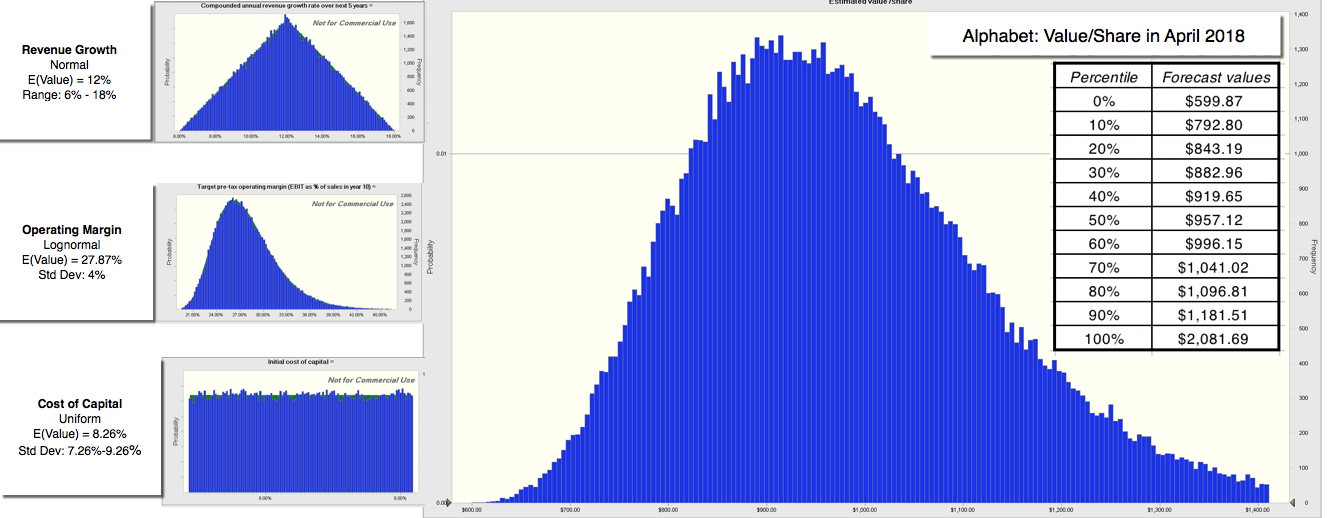
Task: Click the 'Target pre-tax operating margin' chart title
Action: pos(287,187)
